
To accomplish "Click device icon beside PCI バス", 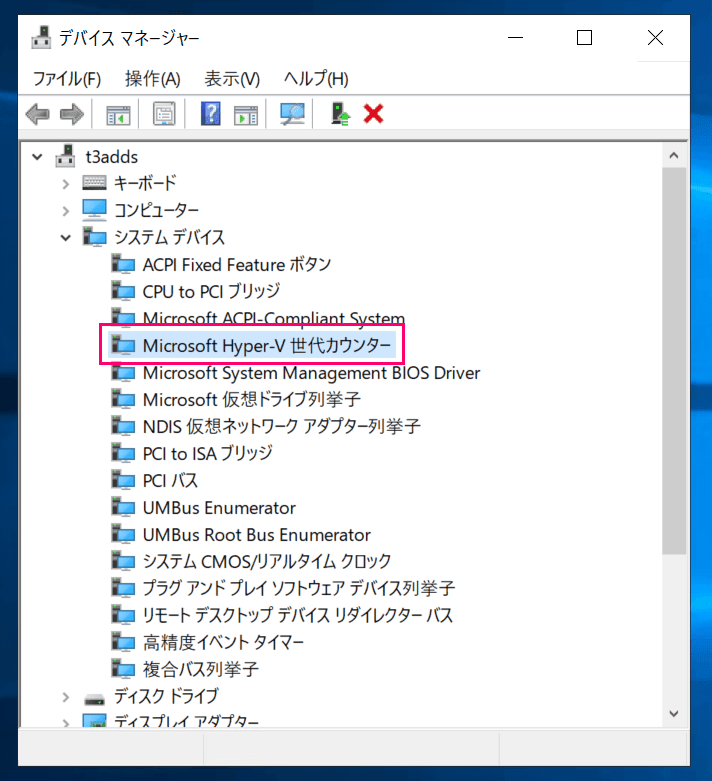I will [x=123, y=480].
